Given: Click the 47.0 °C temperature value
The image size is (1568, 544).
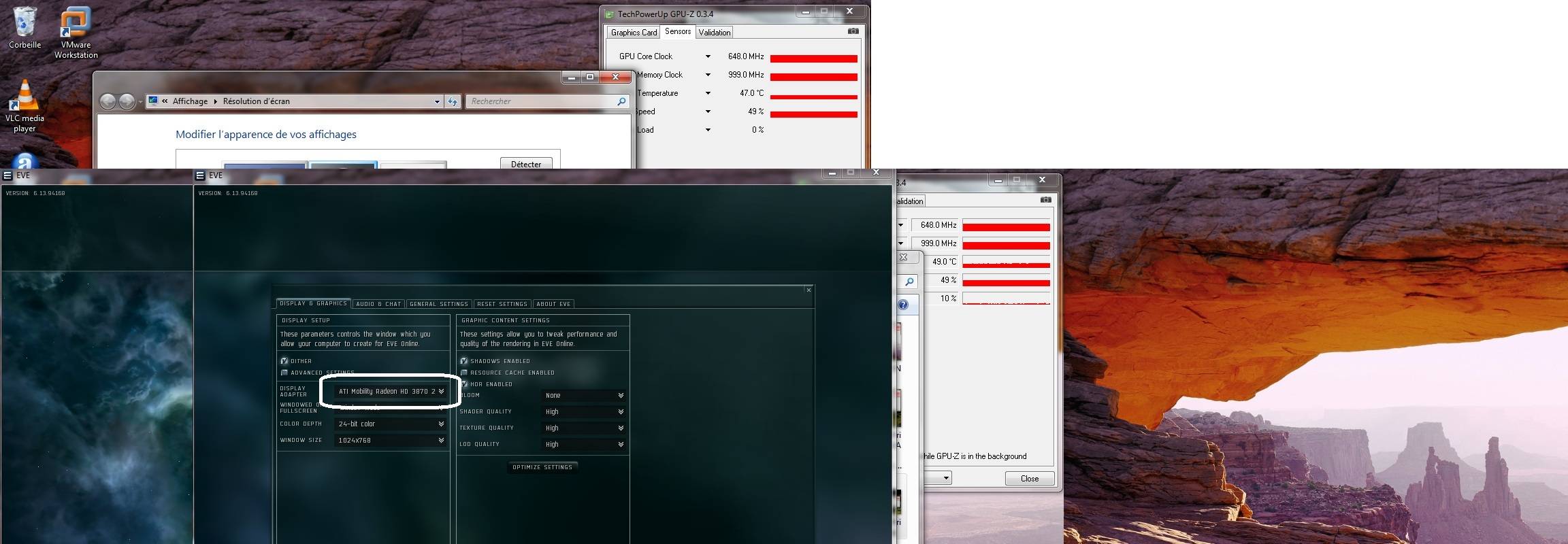Looking at the screenshot, I should (x=751, y=93).
